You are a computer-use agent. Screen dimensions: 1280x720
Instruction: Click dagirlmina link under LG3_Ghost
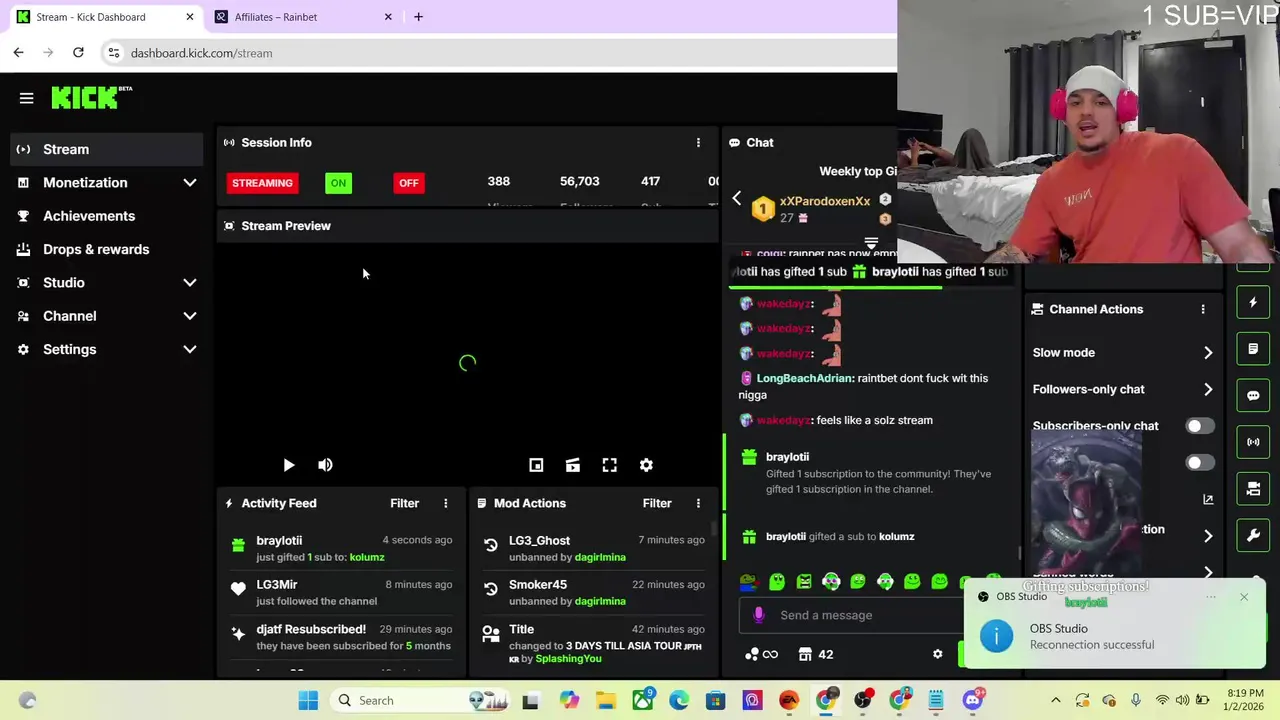point(600,557)
